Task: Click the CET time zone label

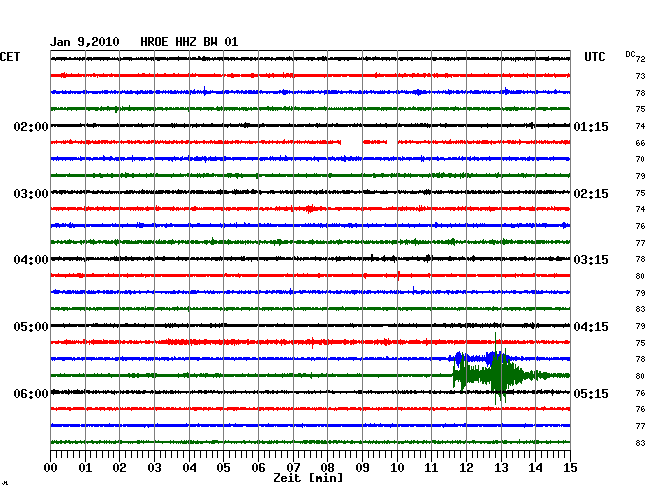Action: [10, 57]
